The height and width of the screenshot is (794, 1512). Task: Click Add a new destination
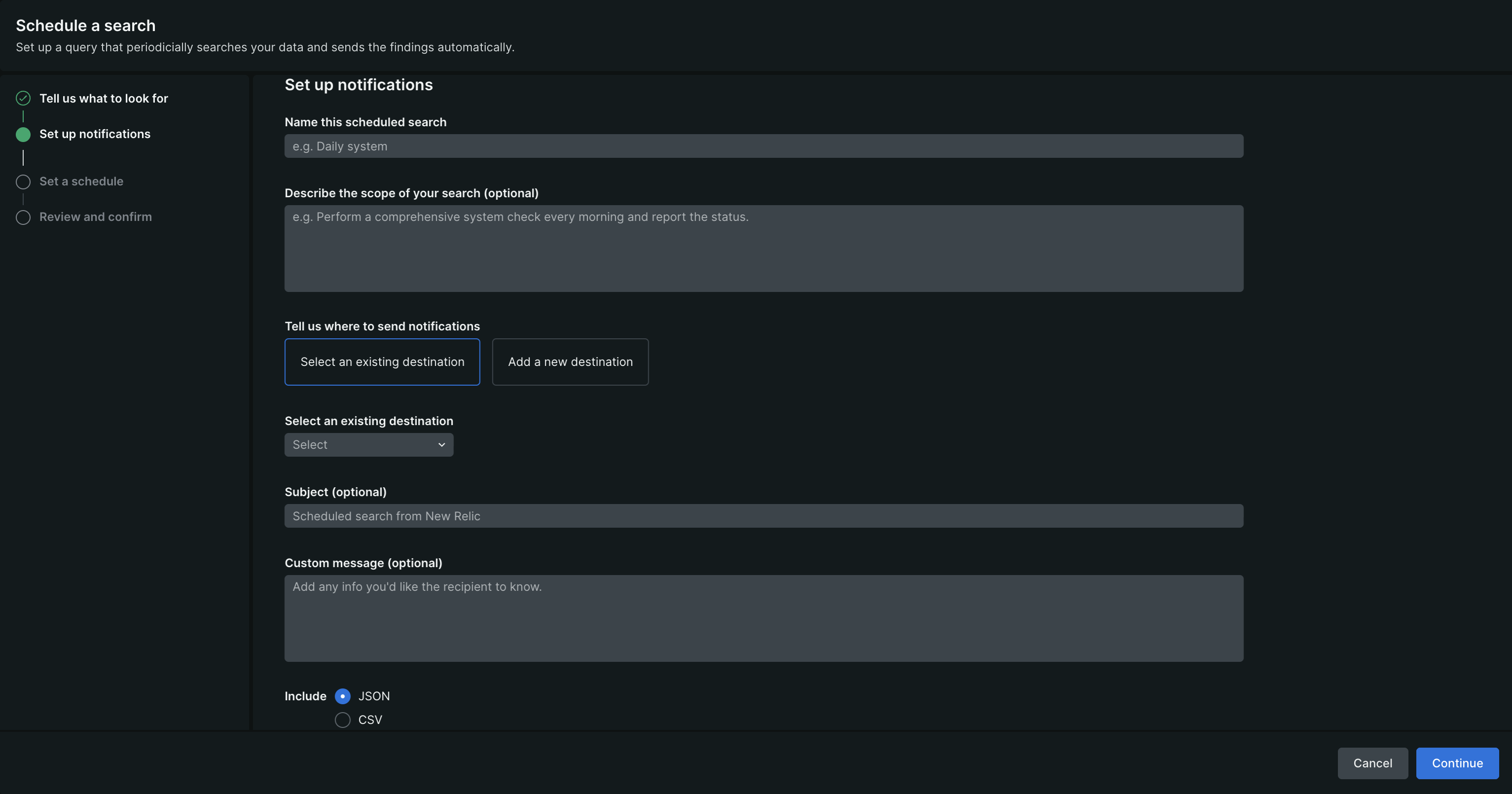click(x=570, y=361)
